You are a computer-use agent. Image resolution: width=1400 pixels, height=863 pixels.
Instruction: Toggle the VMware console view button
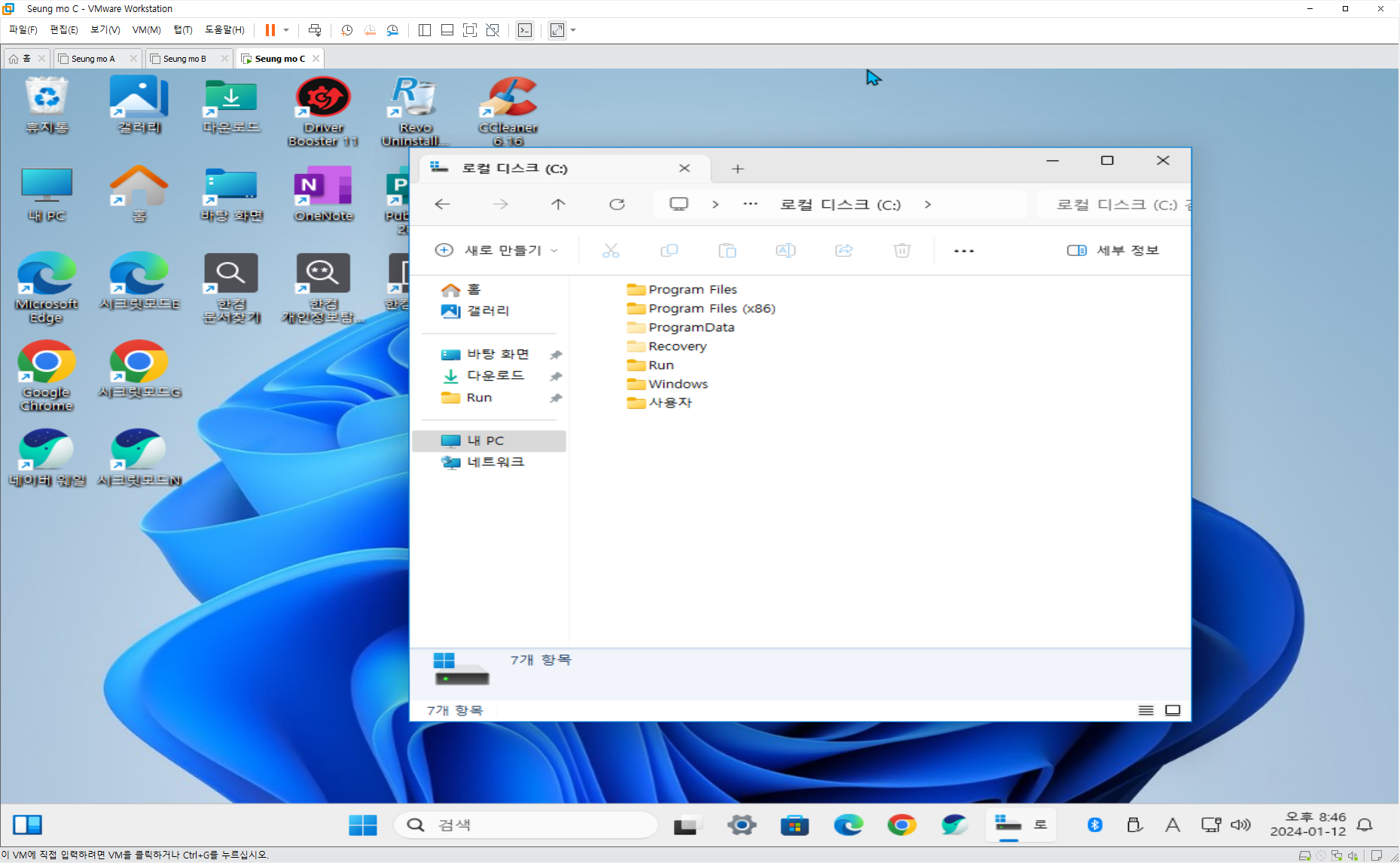pyautogui.click(x=525, y=30)
